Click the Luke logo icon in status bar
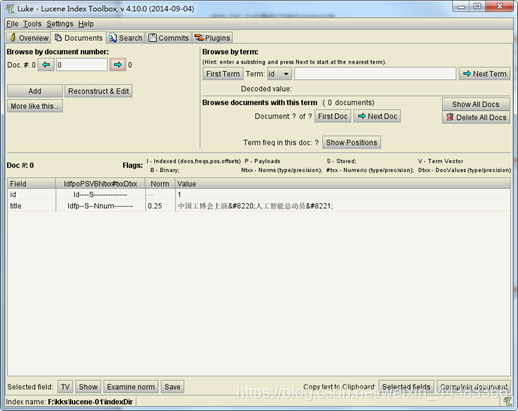The image size is (518, 411). tap(507, 401)
